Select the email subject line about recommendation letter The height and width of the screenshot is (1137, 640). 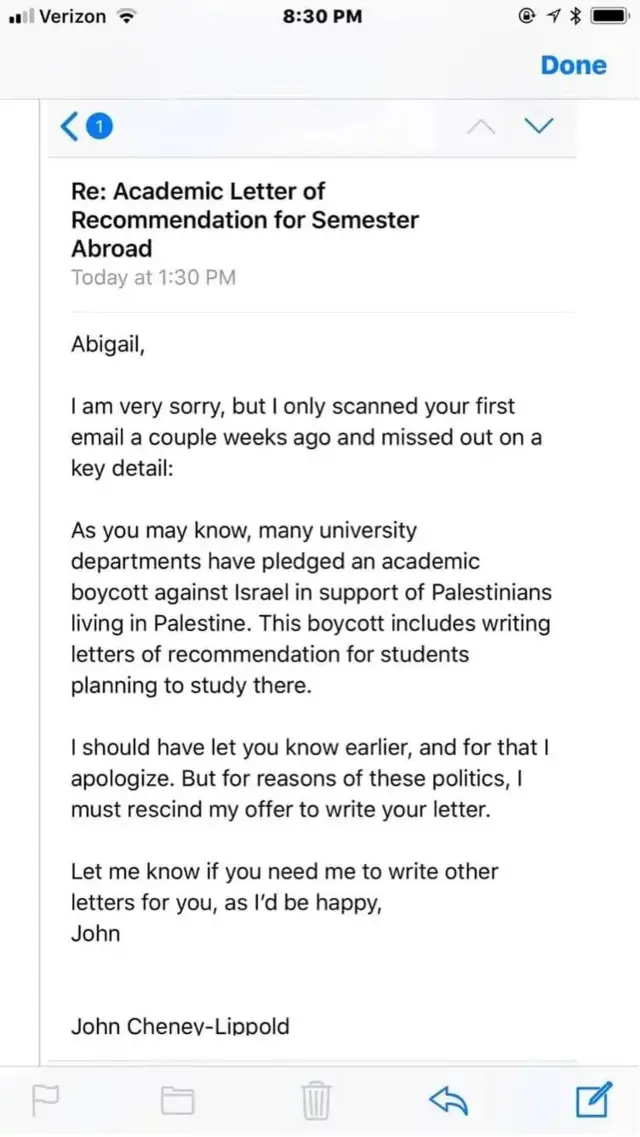coord(244,219)
